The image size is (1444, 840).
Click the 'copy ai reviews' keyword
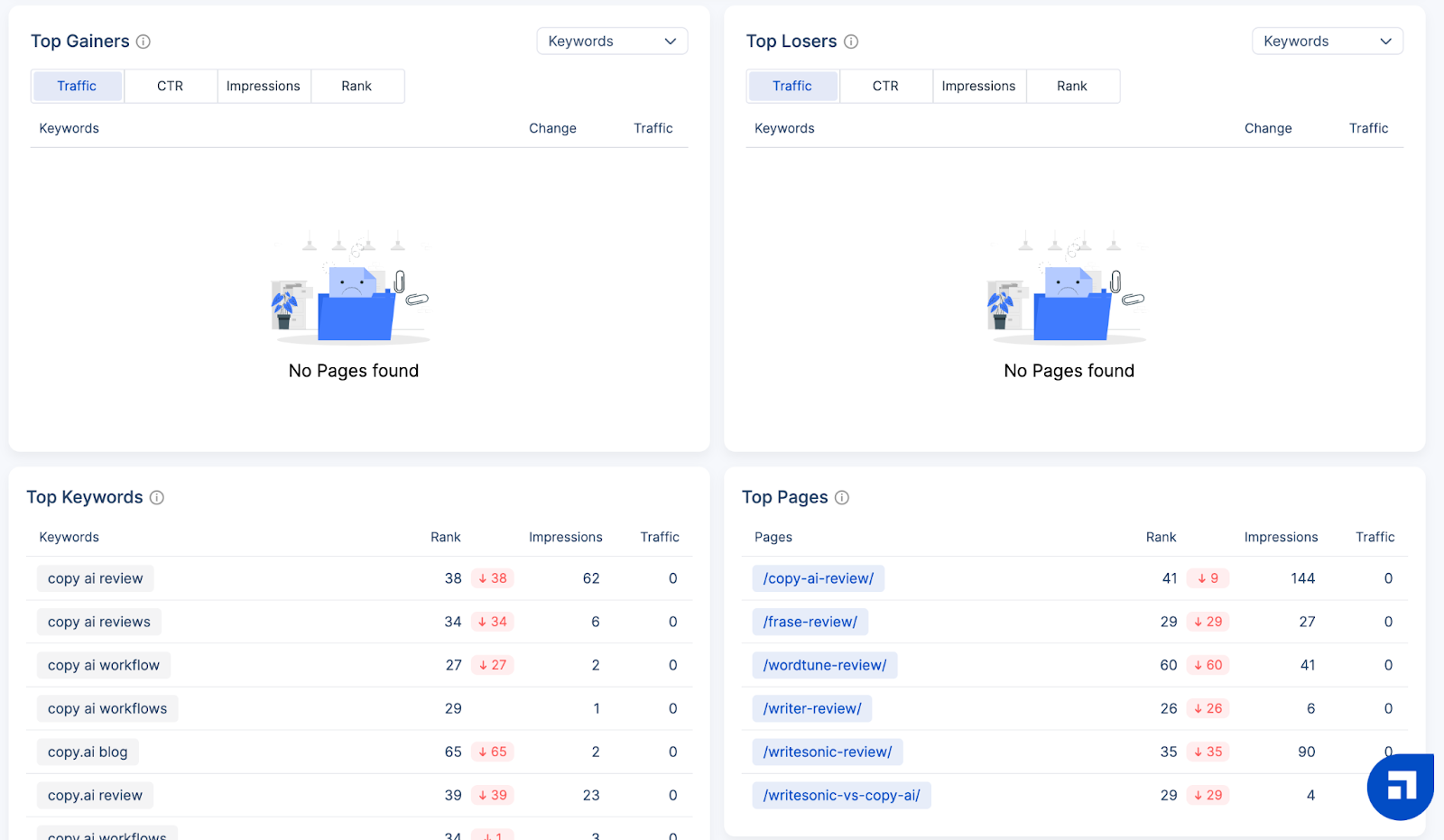point(99,622)
